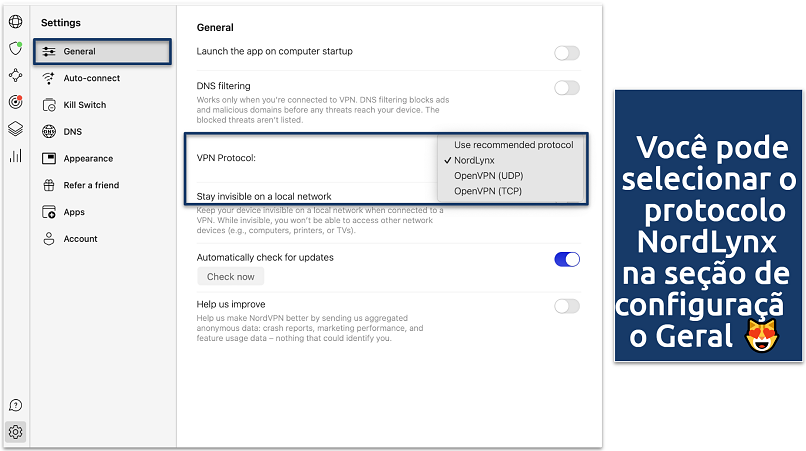The height and width of the screenshot is (451, 806).
Task: Click the settings gear icon
Action: (x=15, y=432)
